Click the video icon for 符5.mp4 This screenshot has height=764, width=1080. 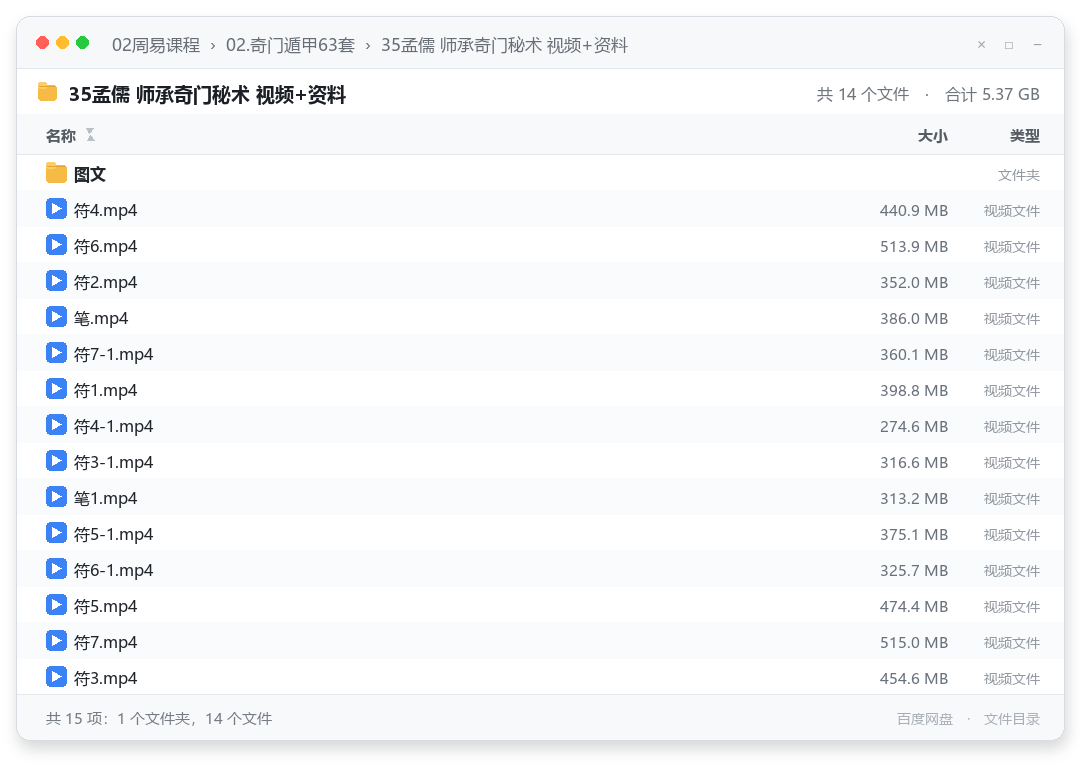(x=56, y=605)
